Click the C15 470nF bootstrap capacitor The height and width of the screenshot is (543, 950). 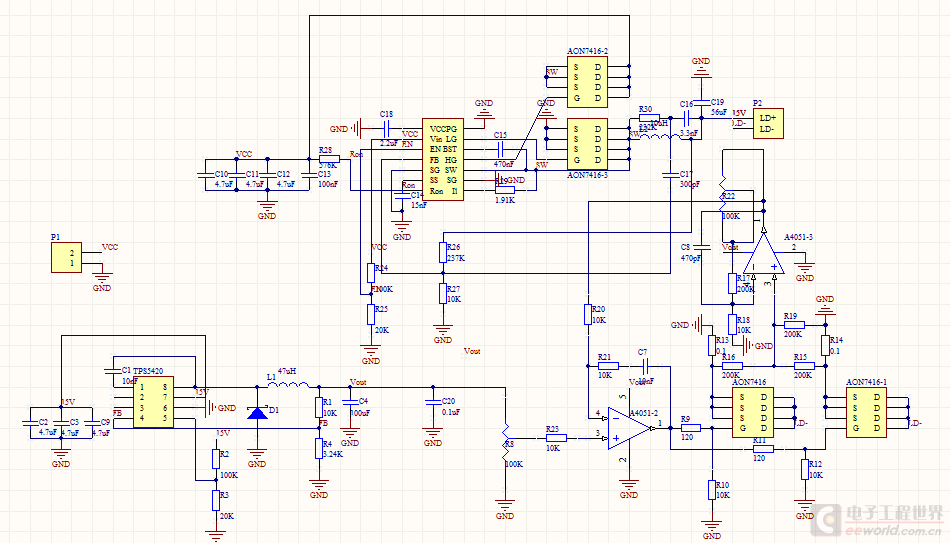pyautogui.click(x=500, y=149)
